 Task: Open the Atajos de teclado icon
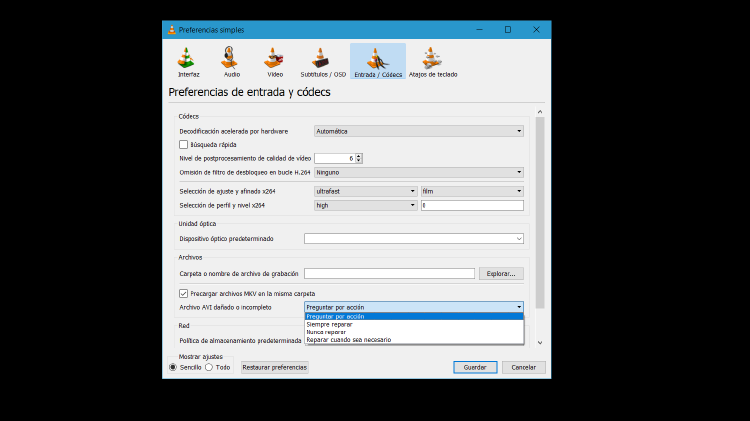pos(434,61)
